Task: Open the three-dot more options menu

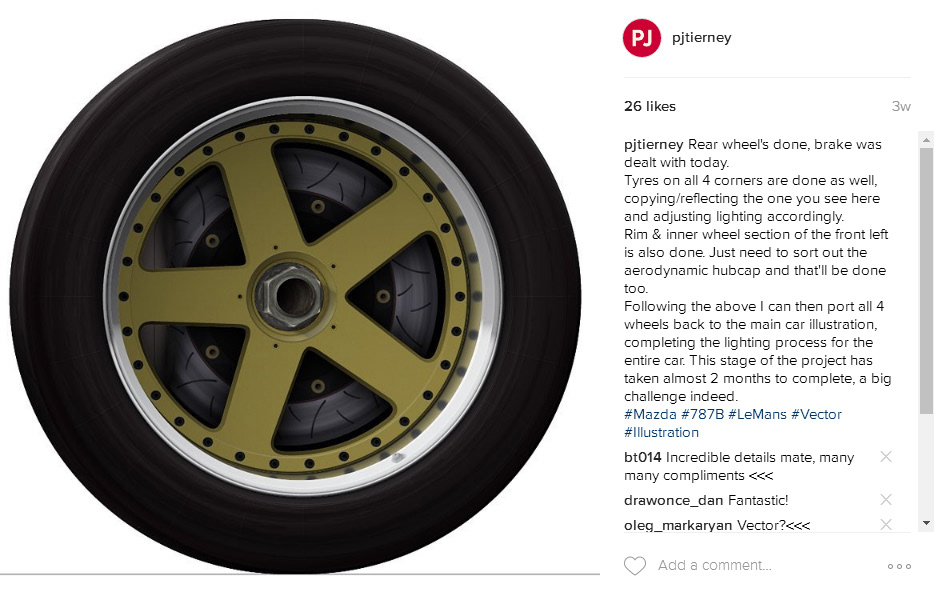Action: 899,566
